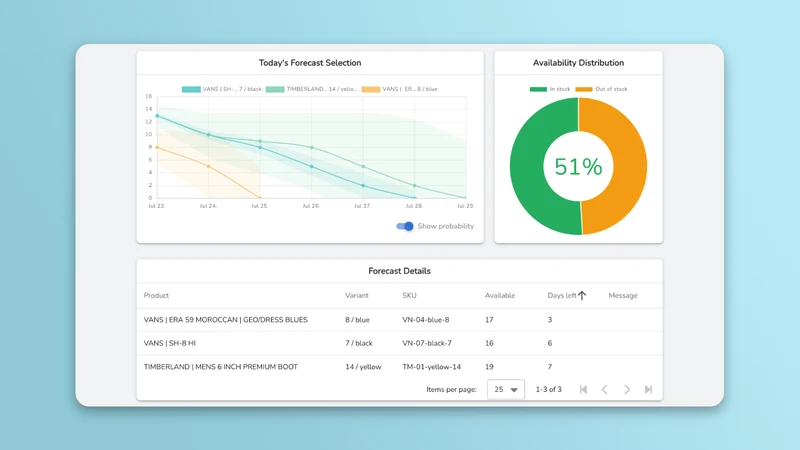Select VANS | SH-8 HI product row
The height and width of the screenshot is (450, 800).
(x=399, y=343)
